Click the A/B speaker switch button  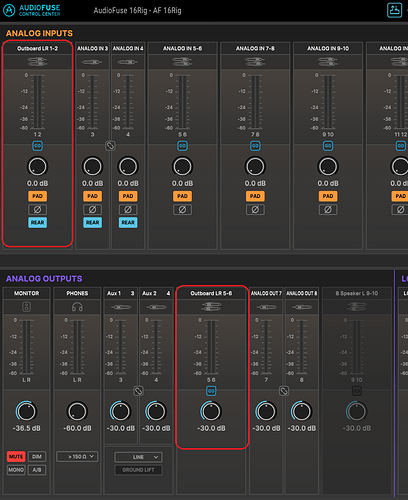tap(37, 470)
